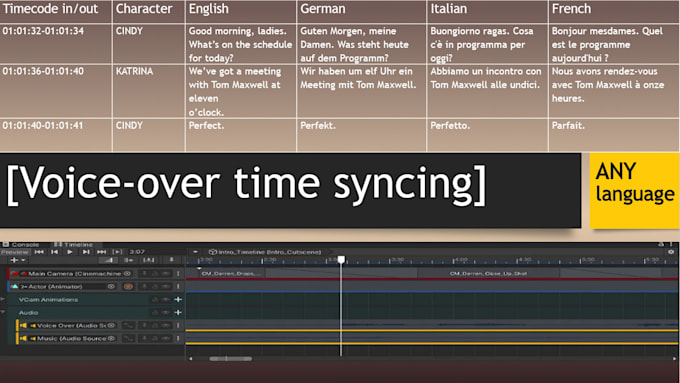
Task: Toggle the timeline marker track icon
Action: coord(171,260)
